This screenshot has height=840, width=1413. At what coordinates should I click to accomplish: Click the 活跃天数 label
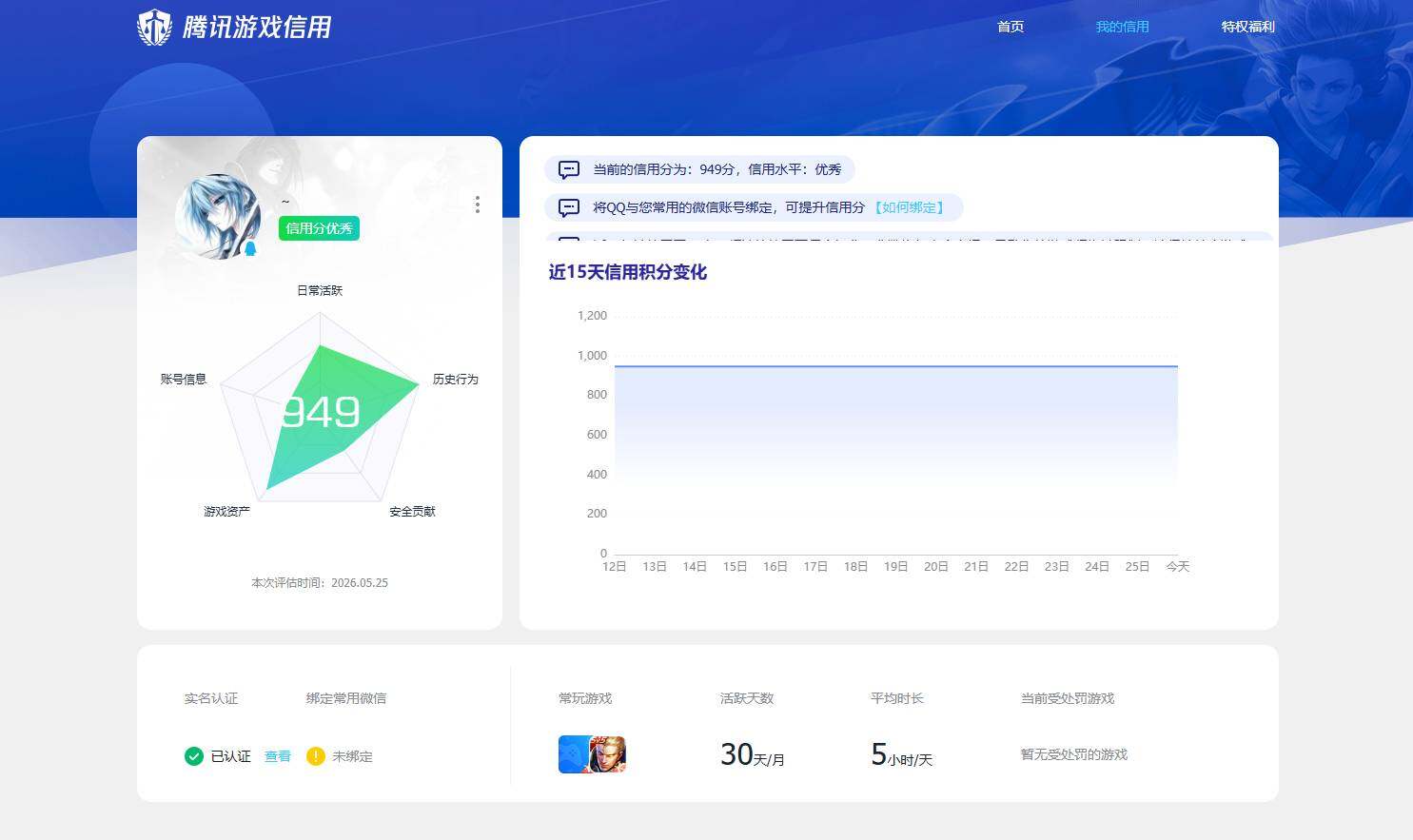[x=747, y=698]
